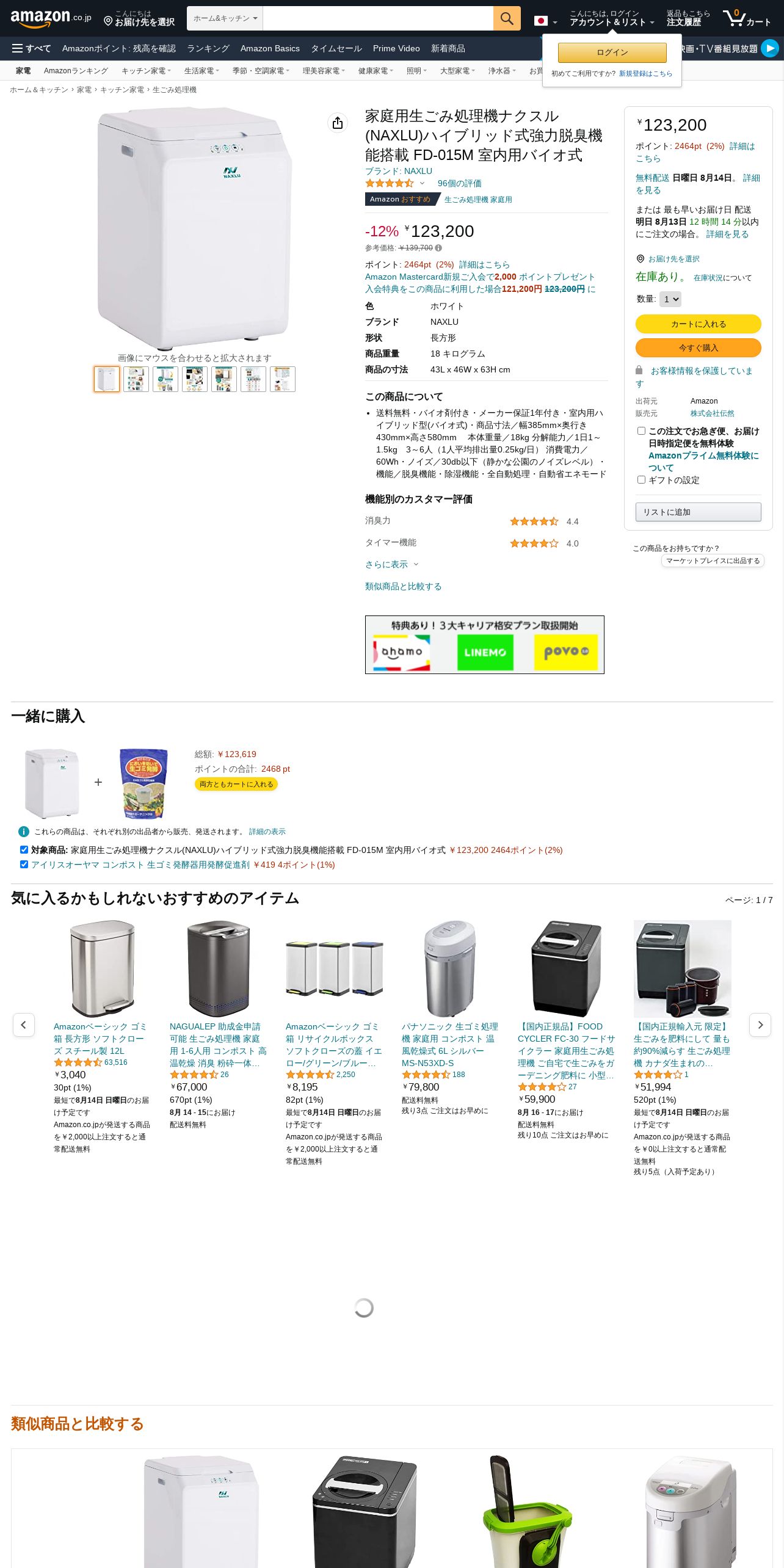Viewport: 784px width, 1568px height.
Task: Show previous recommended items with left arrow
Action: (24, 1025)
